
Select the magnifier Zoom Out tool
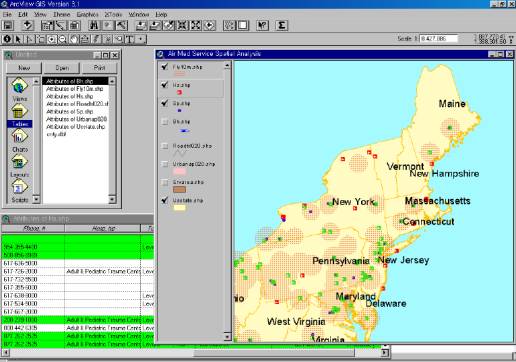(x=63, y=39)
